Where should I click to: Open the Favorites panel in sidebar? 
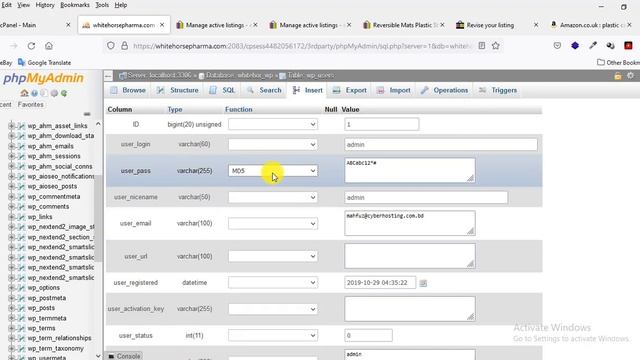[31, 104]
